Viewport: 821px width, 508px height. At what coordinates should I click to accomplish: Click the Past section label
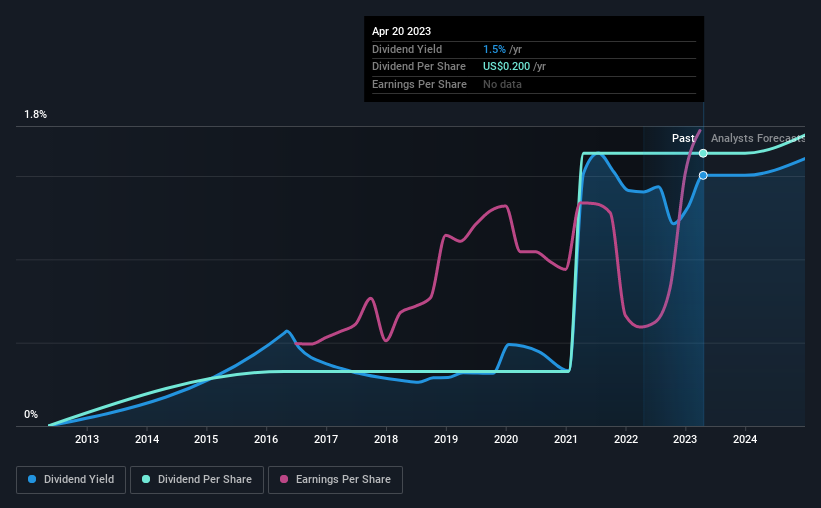(683, 138)
